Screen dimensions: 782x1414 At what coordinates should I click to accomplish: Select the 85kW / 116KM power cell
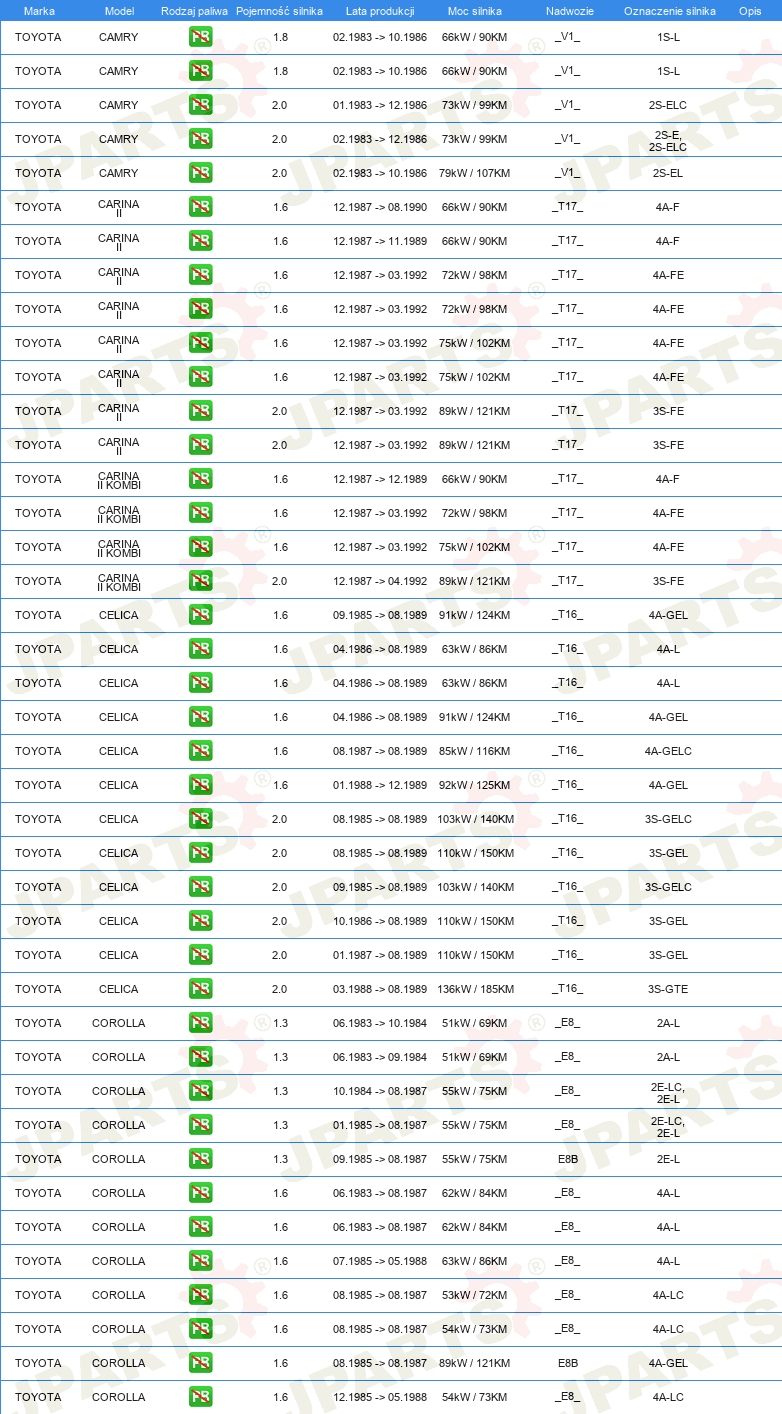(476, 751)
